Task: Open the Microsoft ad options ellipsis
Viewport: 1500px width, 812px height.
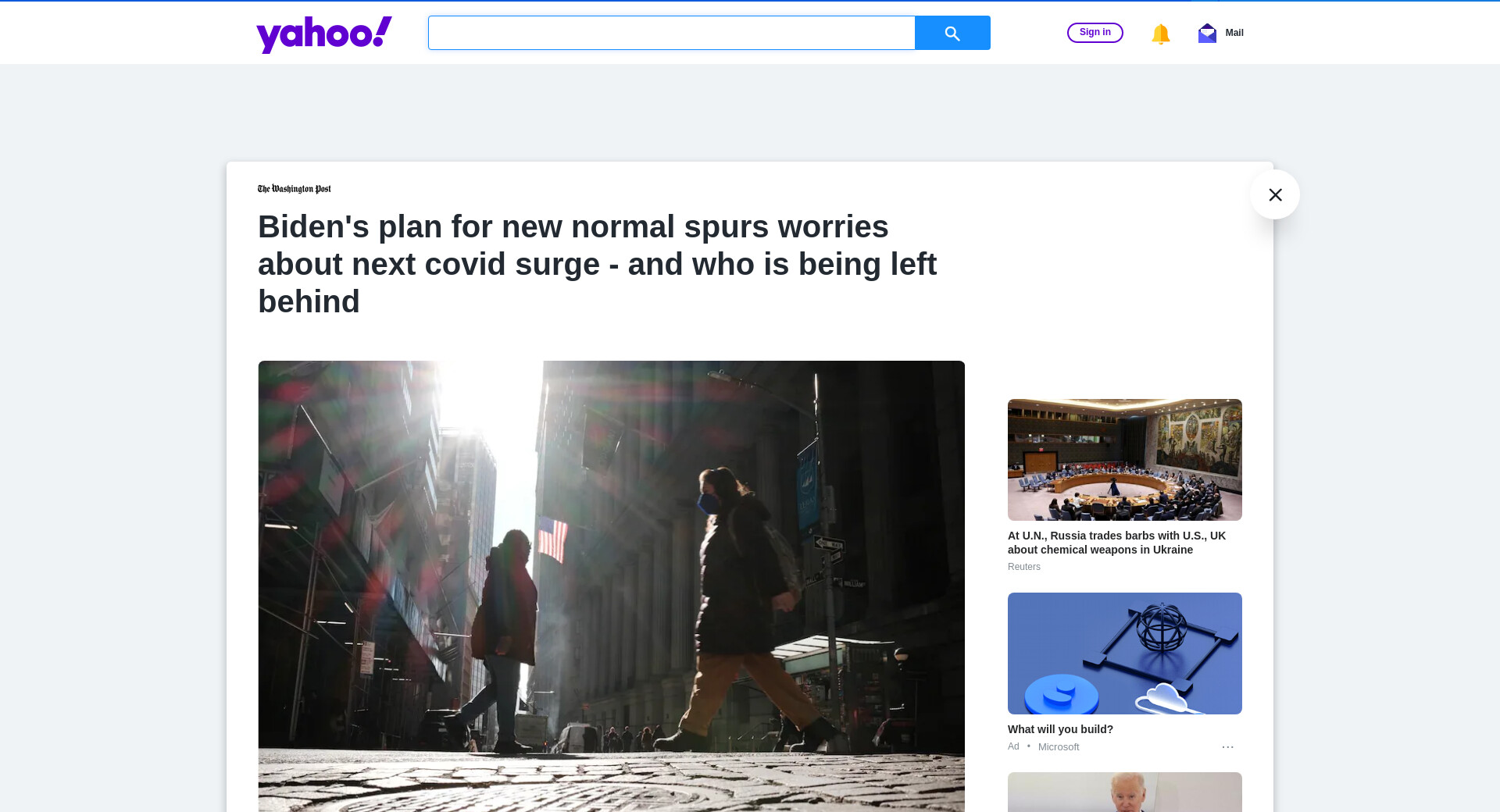Action: coord(1228,747)
